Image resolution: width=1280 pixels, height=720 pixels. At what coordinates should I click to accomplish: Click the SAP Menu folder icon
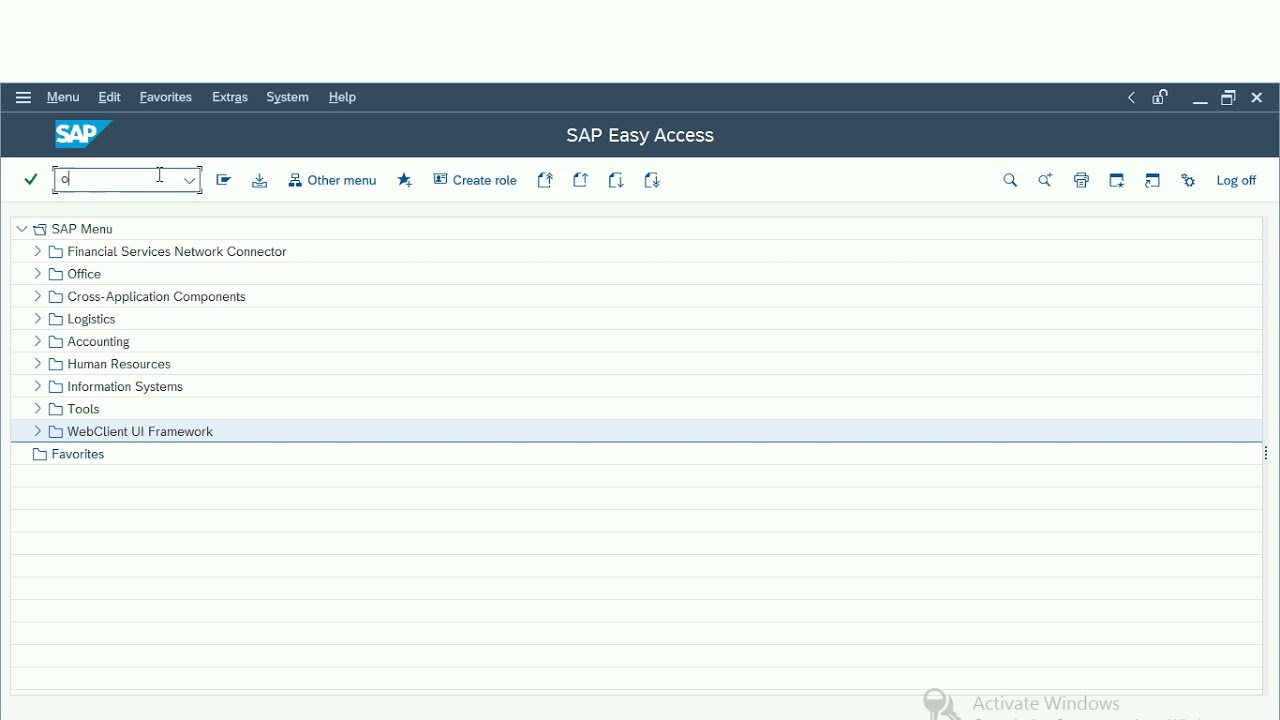40,229
